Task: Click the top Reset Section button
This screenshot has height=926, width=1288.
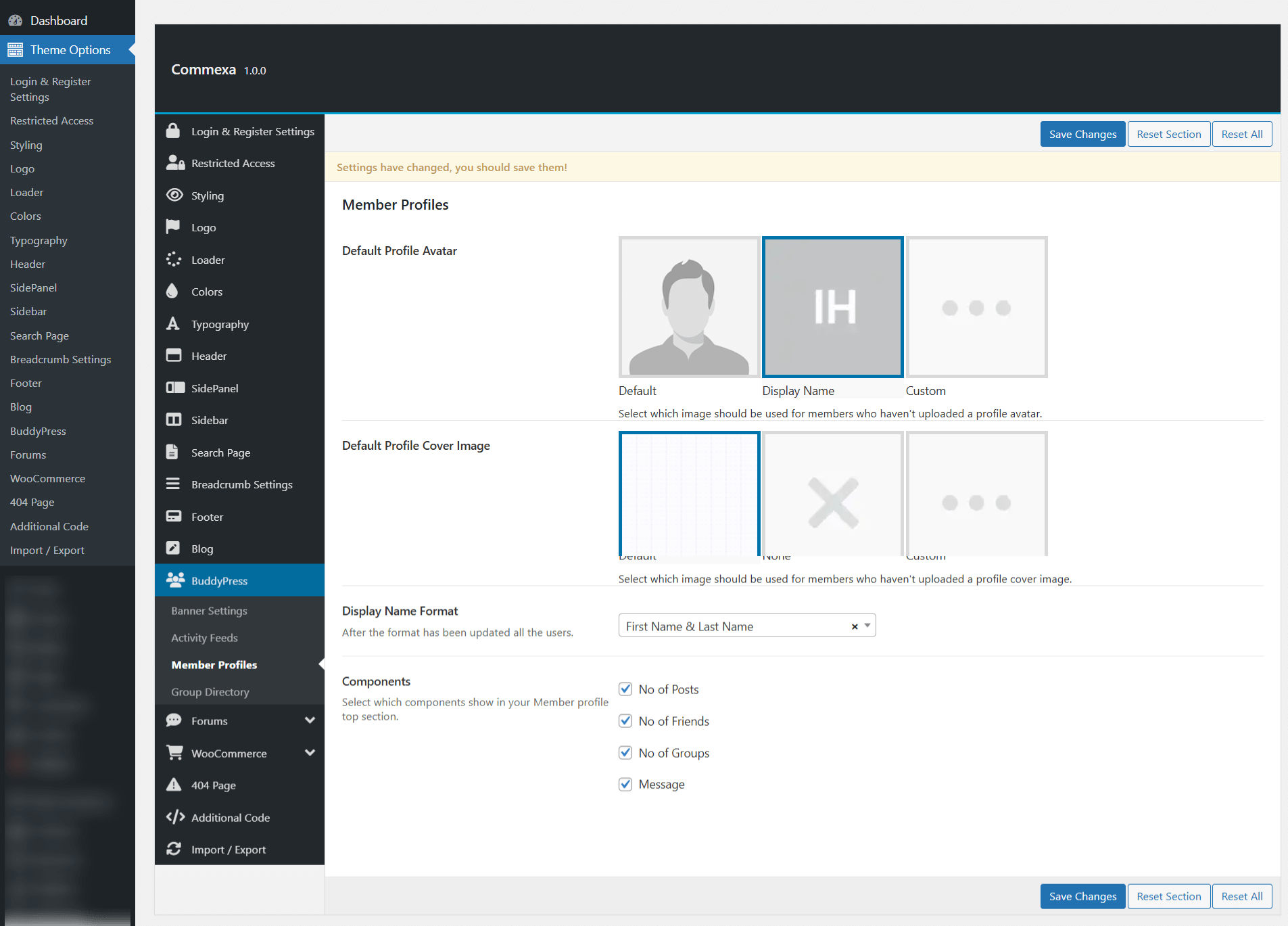Action: click(1168, 134)
